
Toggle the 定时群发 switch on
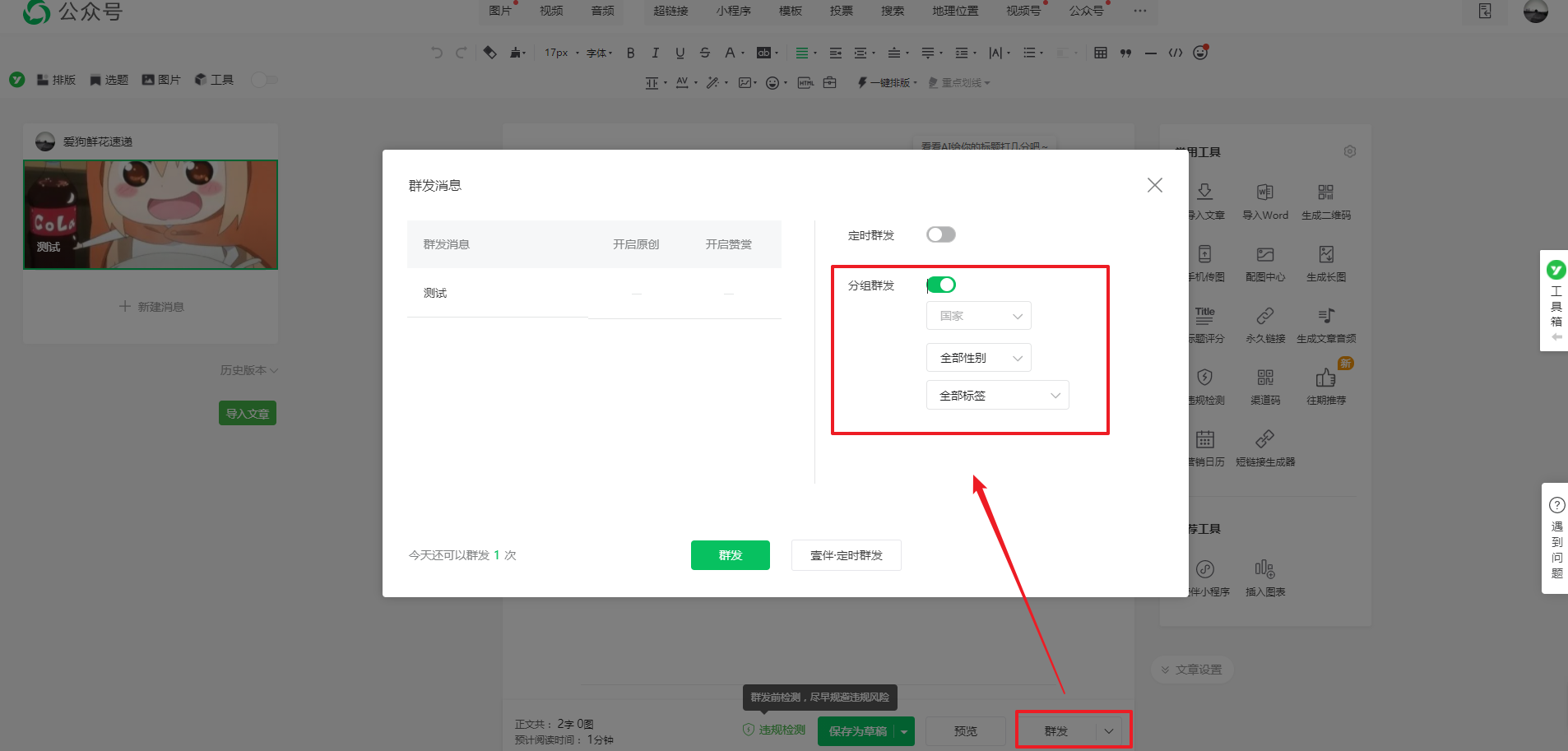(x=940, y=234)
